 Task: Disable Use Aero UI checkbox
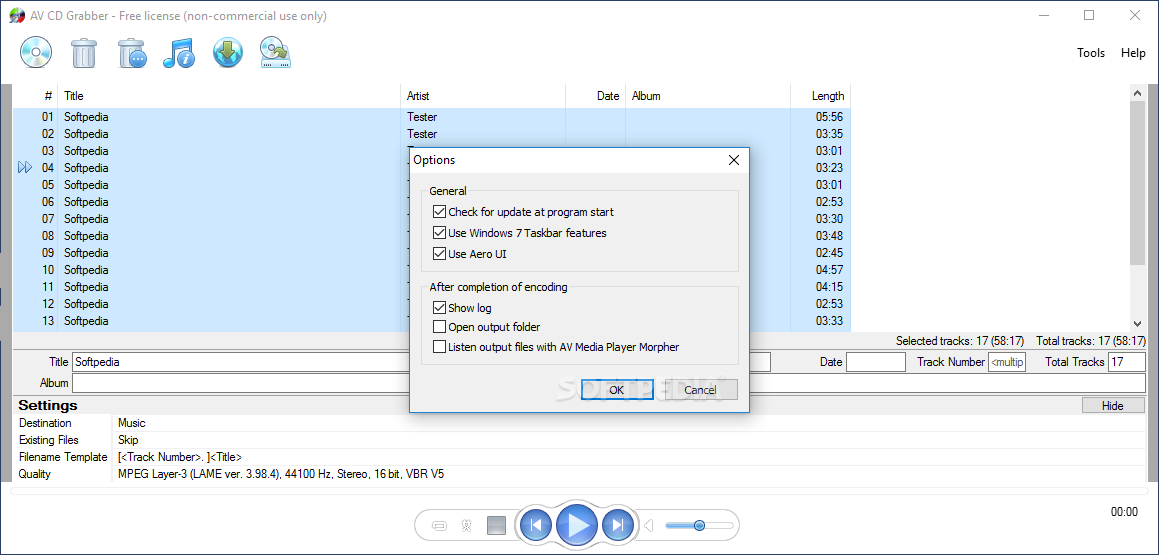(440, 254)
